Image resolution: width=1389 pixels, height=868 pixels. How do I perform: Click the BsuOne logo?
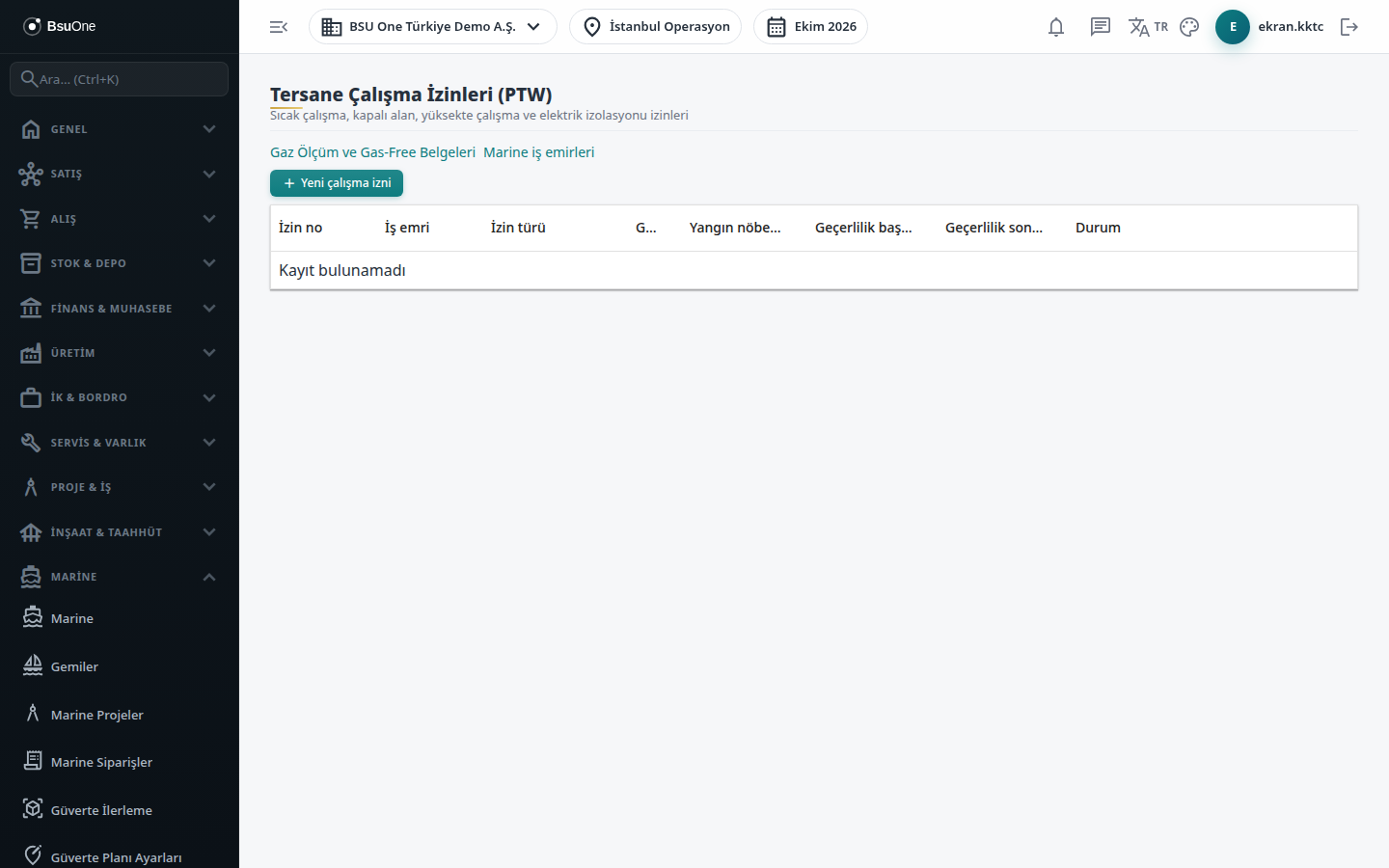[60, 26]
